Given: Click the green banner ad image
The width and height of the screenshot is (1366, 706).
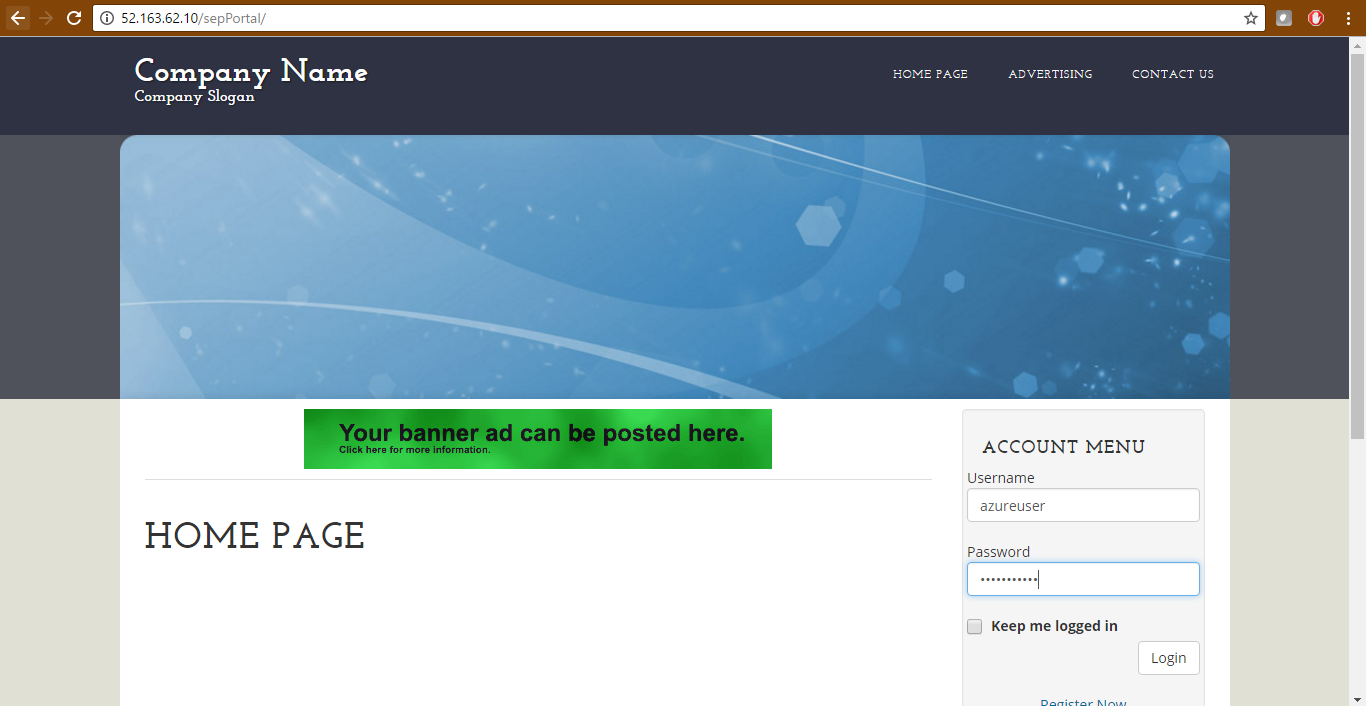Looking at the screenshot, I should (x=538, y=439).
